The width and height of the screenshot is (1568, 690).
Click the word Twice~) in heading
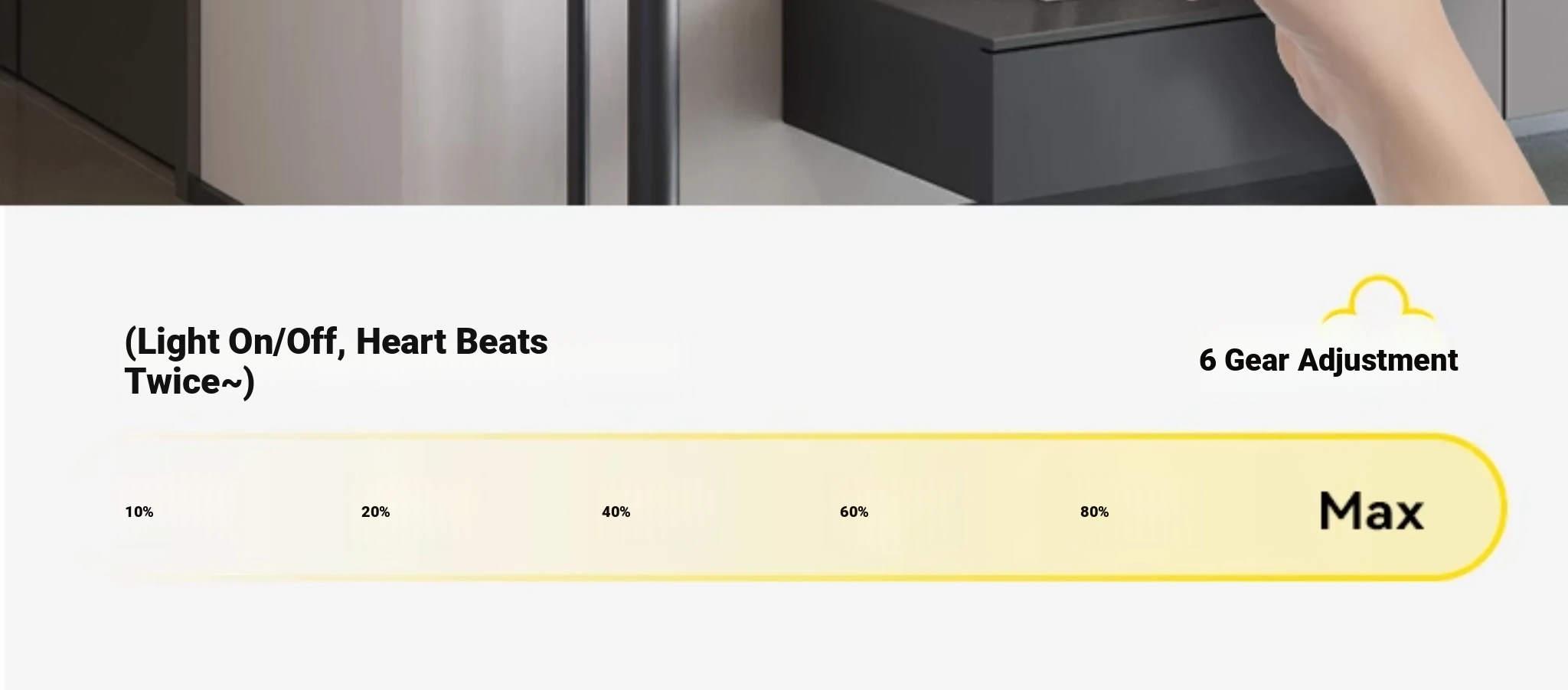tap(189, 381)
